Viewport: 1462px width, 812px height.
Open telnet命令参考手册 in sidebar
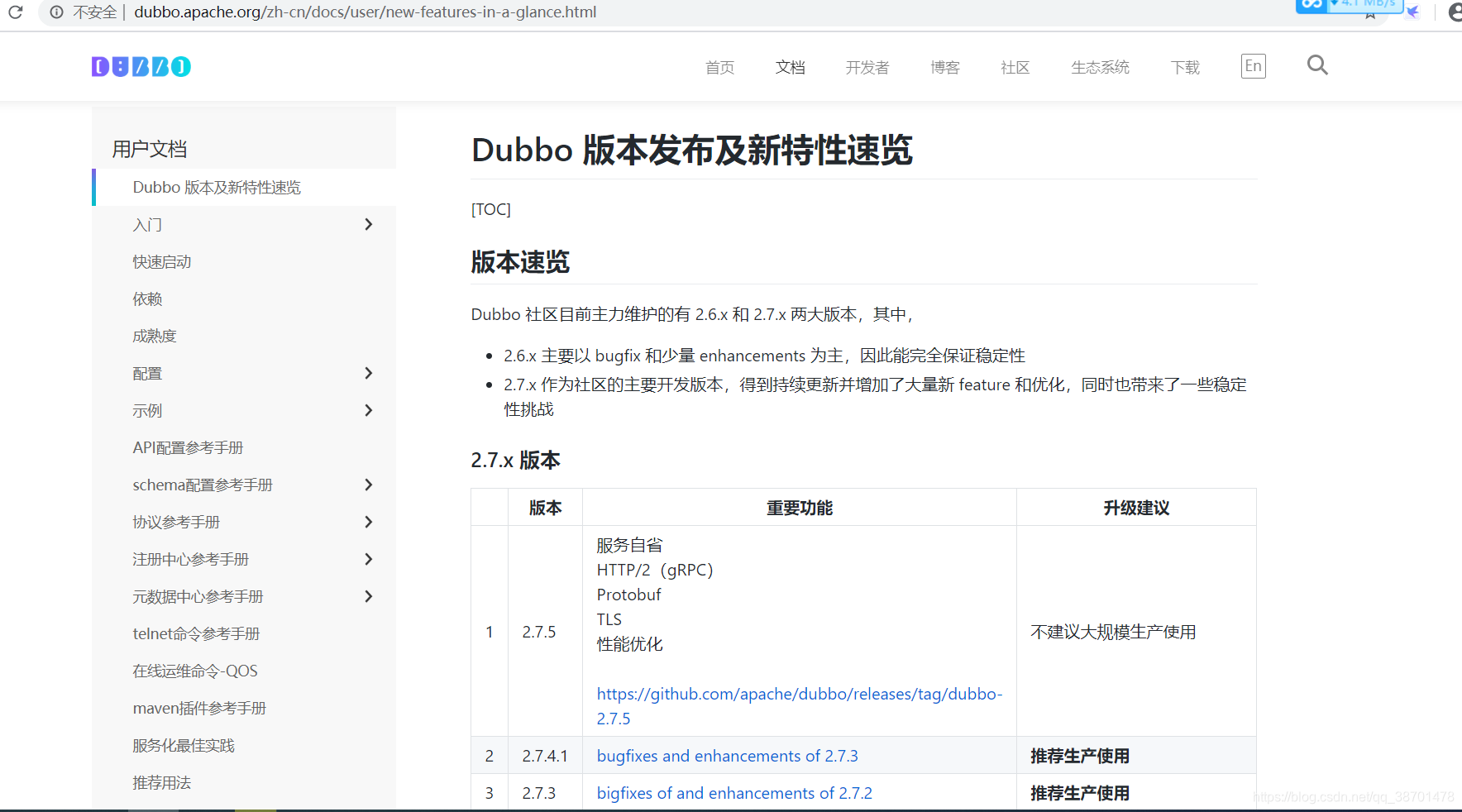196,633
